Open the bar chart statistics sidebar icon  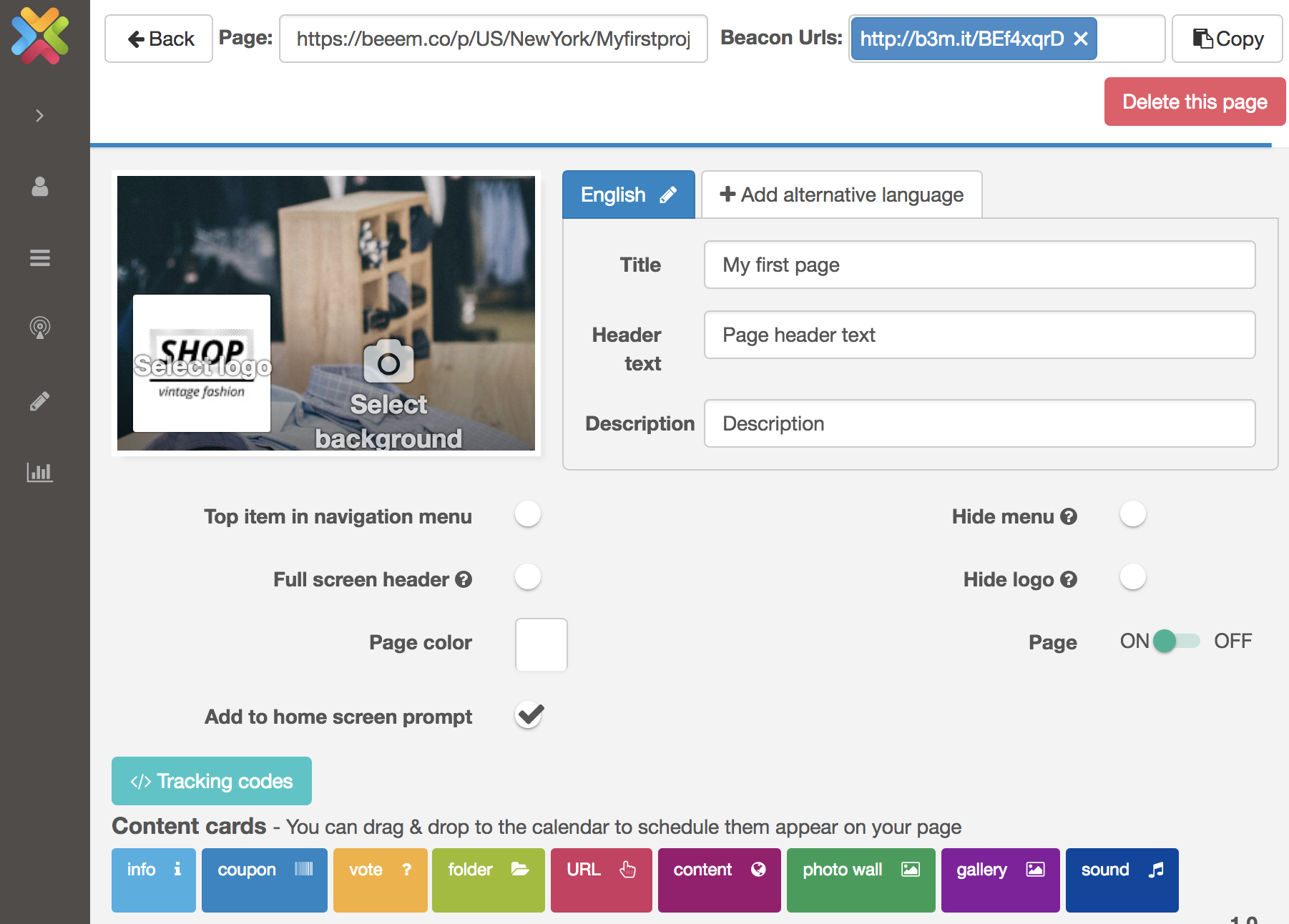coord(40,472)
